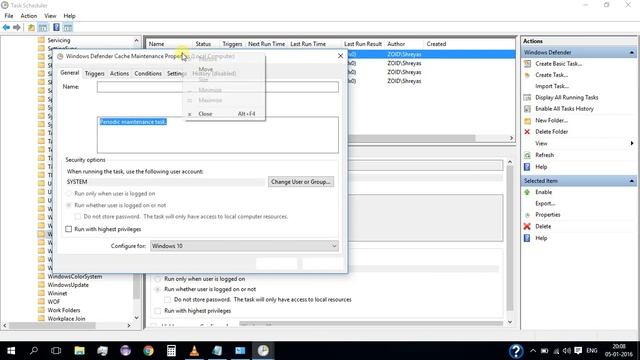The height and width of the screenshot is (360, 640).
Task: Click the Back arrow in toolbar
Action: 6,27
